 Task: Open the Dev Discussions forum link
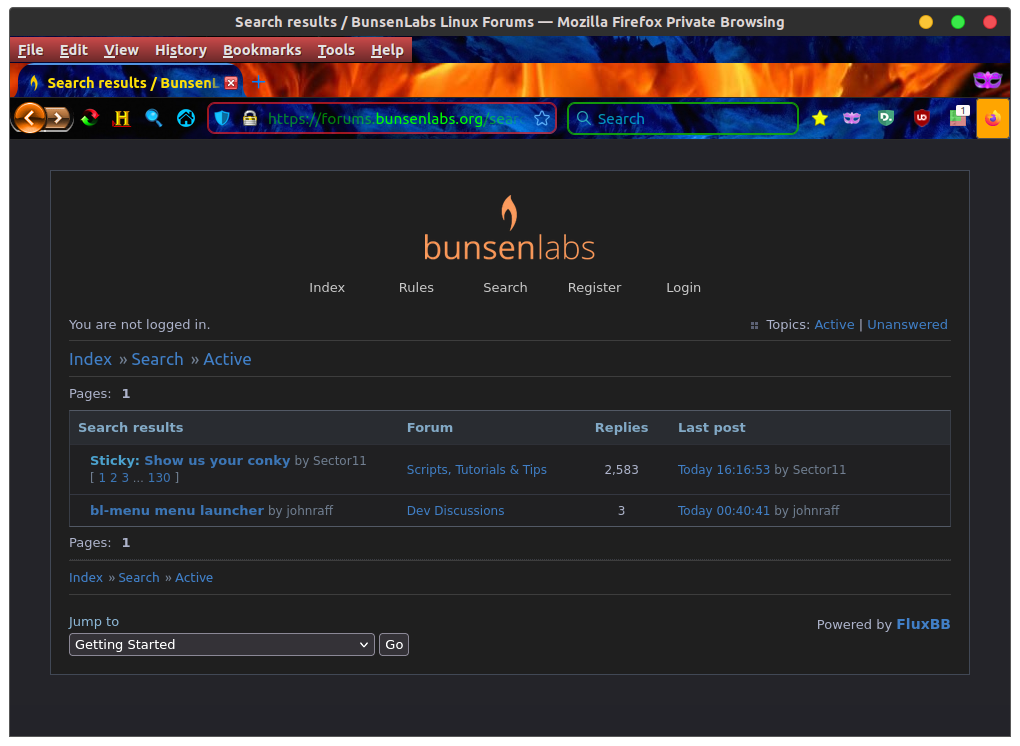click(x=455, y=511)
